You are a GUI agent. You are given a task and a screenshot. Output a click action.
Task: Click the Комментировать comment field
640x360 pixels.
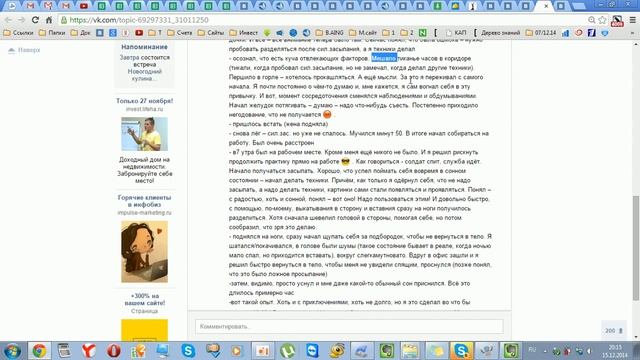point(349,327)
